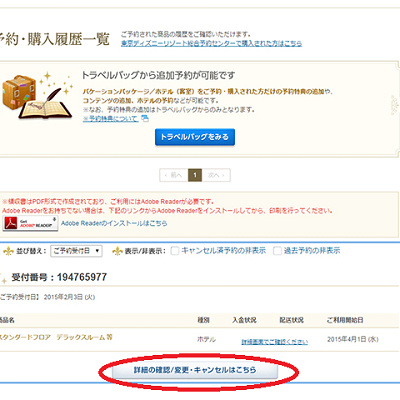
Task: Click 詳細の確認/変更・キャンセルはこちら button
Action: [195, 370]
